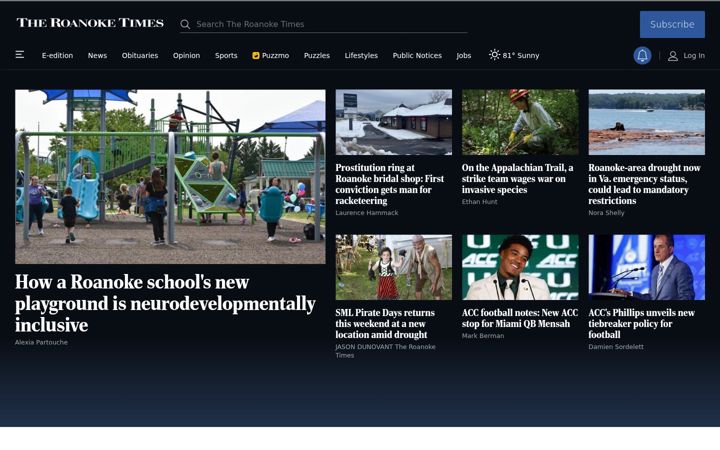
Task: Open the playground neurodevelopmentally inclusive headline
Action: (165, 304)
